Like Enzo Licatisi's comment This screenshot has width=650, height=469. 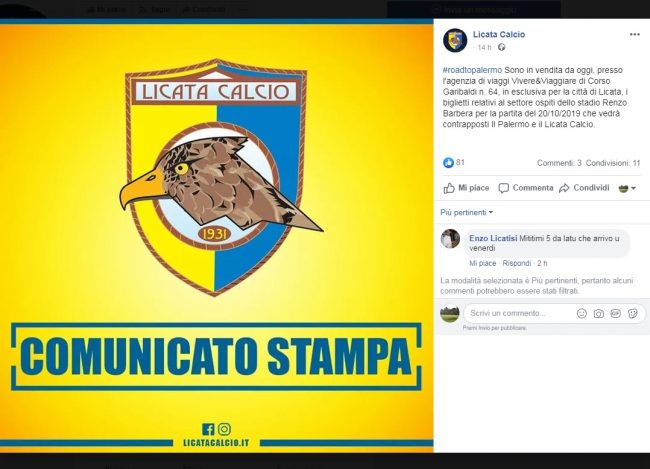(x=483, y=263)
